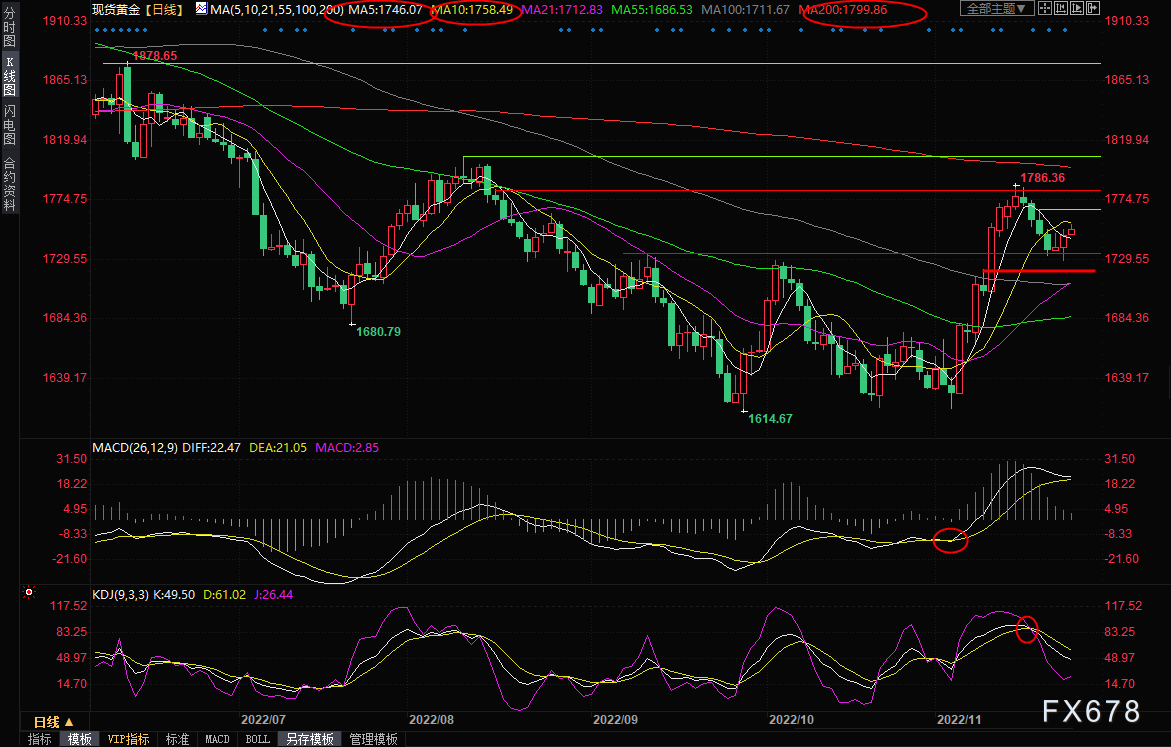Expand the 日线 period selector
This screenshot has height=747, width=1171.
coord(53,721)
